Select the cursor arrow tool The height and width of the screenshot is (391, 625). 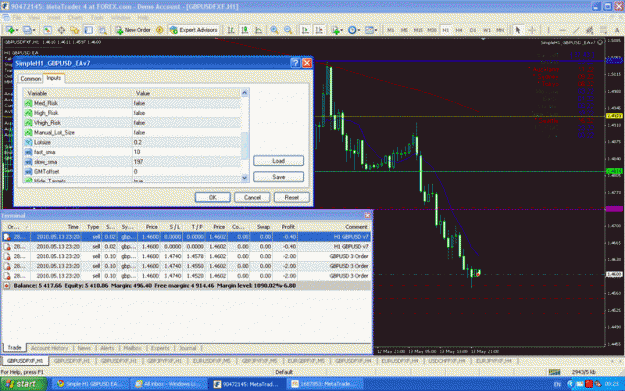pos(518,30)
